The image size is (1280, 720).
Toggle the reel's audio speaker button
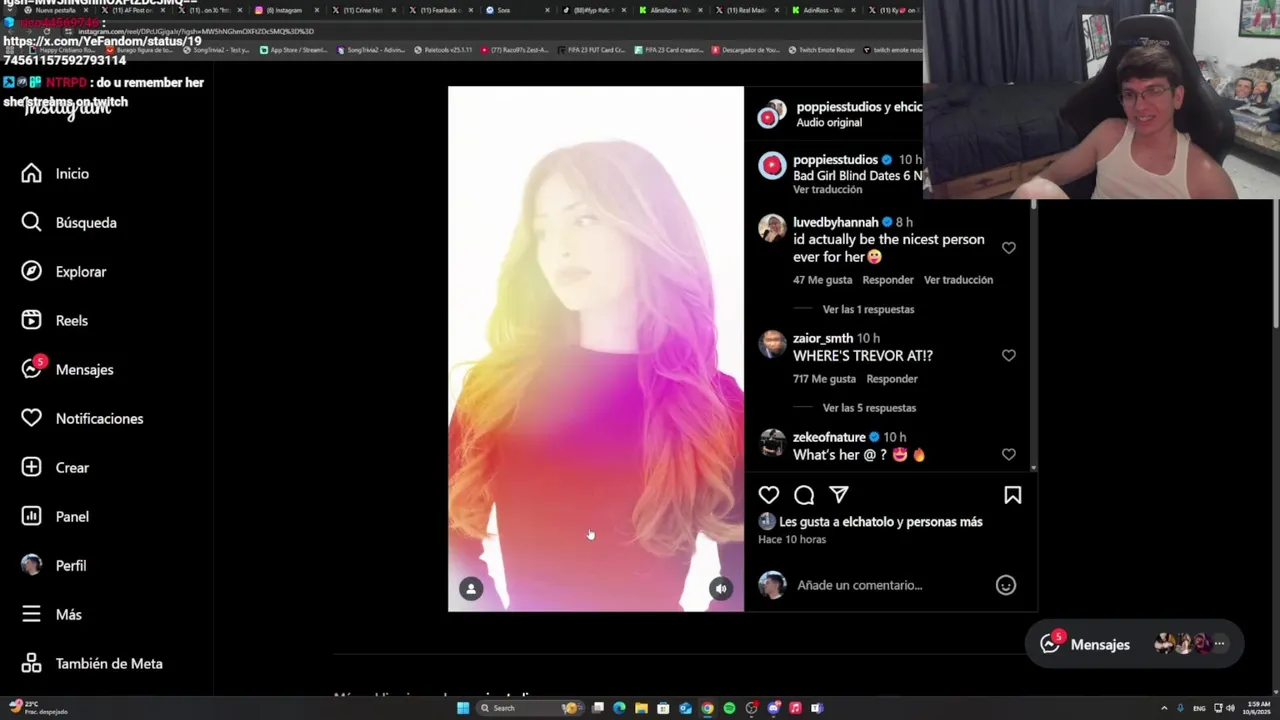[x=721, y=589]
